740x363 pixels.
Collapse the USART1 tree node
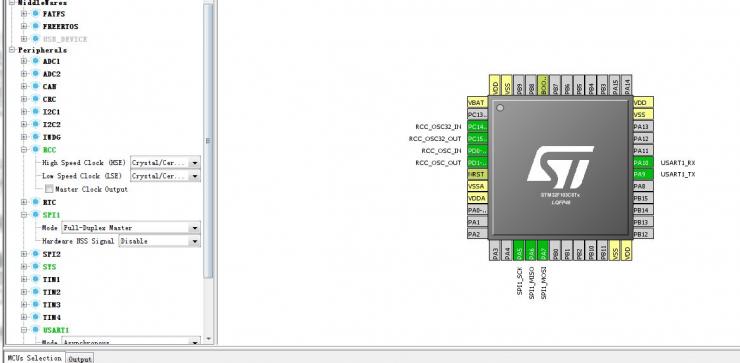coord(24,330)
